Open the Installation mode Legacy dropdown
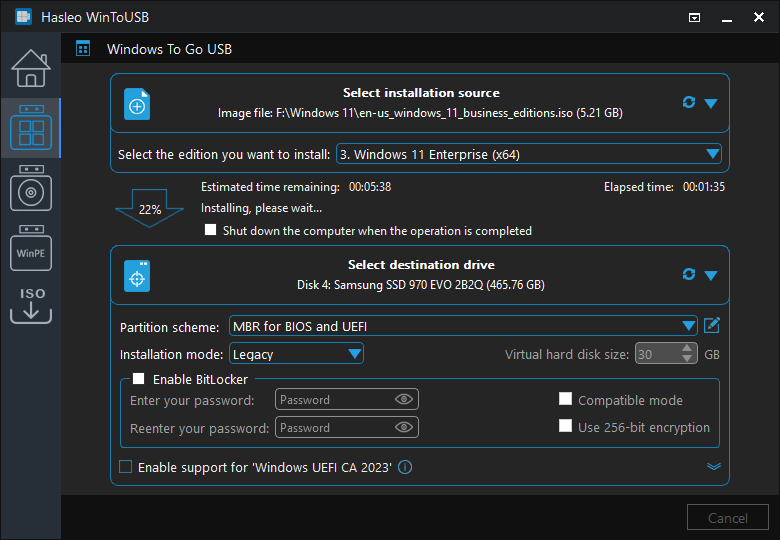 point(296,354)
